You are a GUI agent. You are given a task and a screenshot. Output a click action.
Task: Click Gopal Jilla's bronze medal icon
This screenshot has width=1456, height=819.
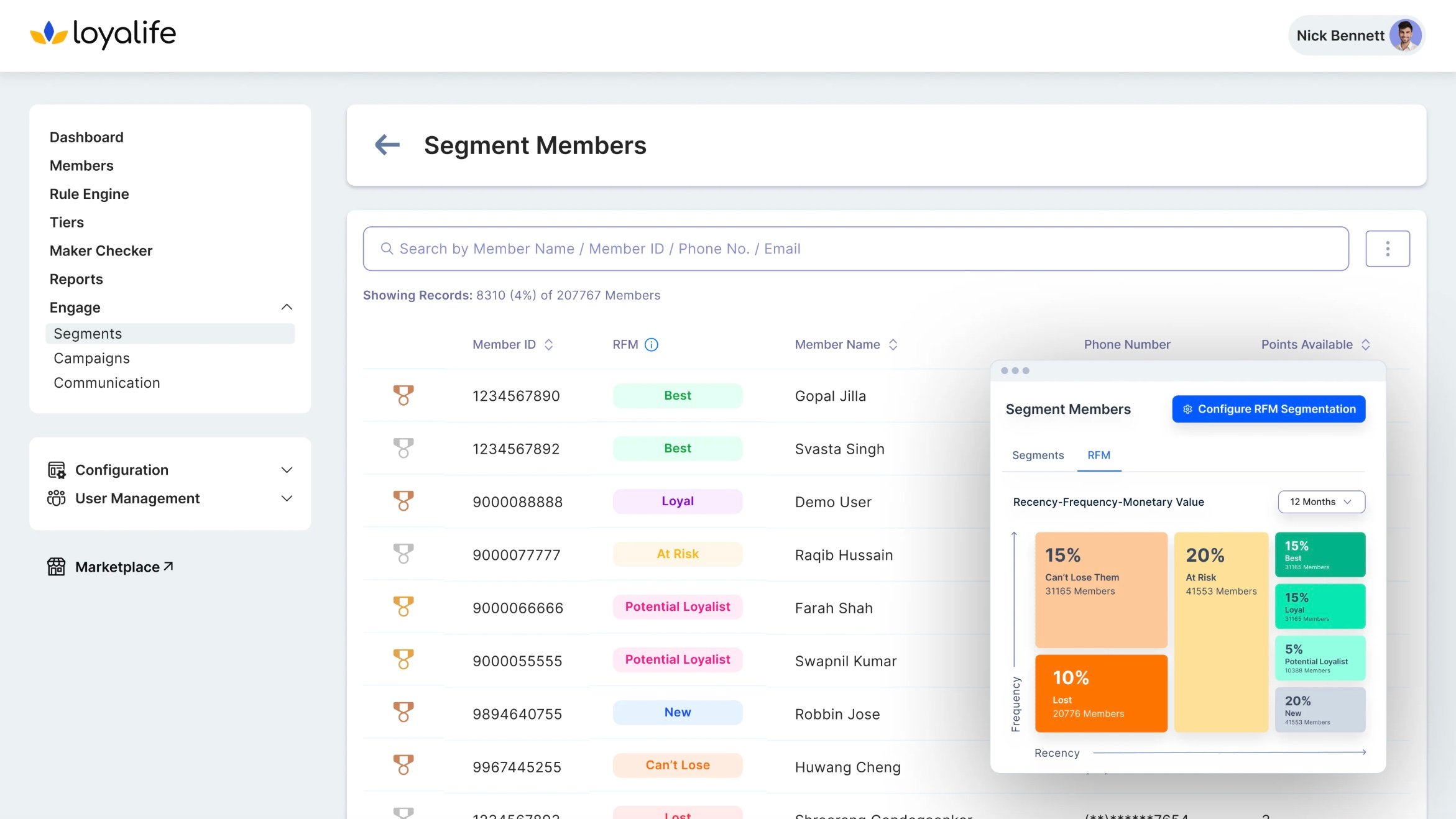click(x=403, y=395)
